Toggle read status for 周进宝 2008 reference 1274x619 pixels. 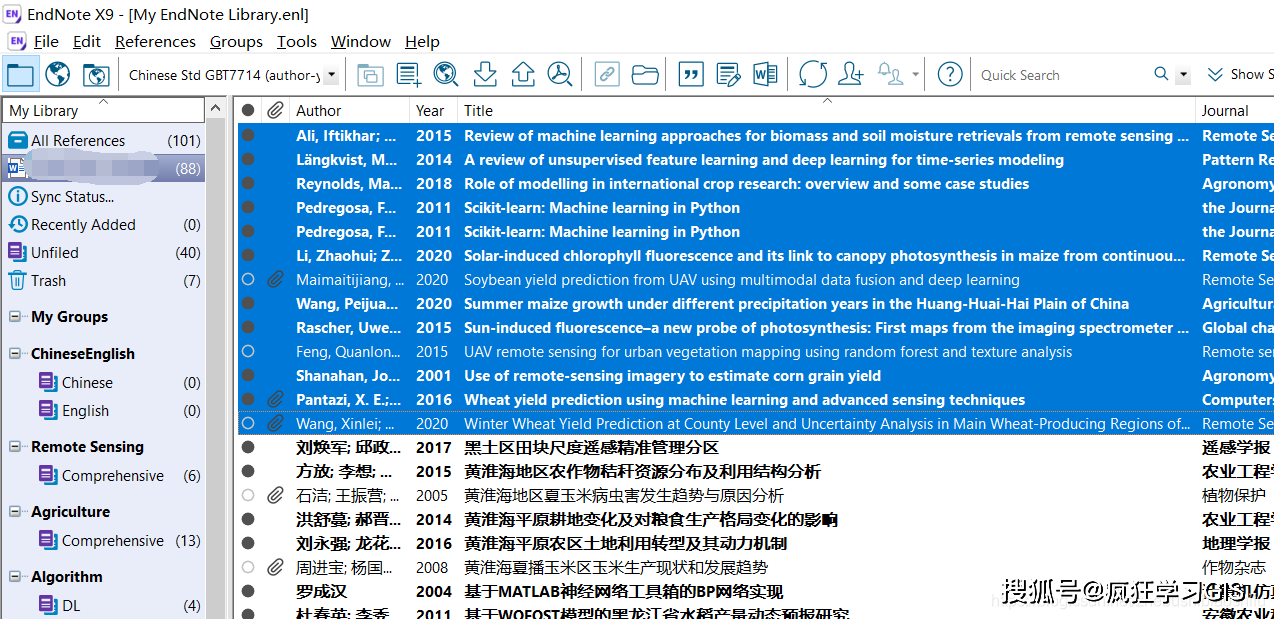pos(247,567)
